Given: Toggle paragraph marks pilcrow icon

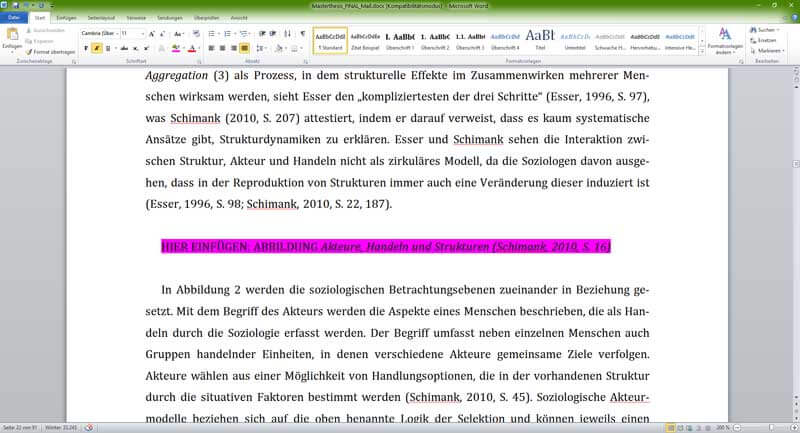Looking at the screenshot, I should [303, 34].
